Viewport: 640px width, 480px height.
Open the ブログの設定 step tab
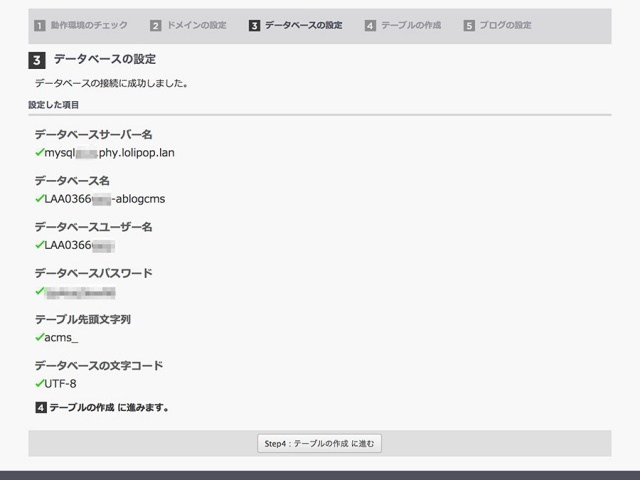pos(505,25)
